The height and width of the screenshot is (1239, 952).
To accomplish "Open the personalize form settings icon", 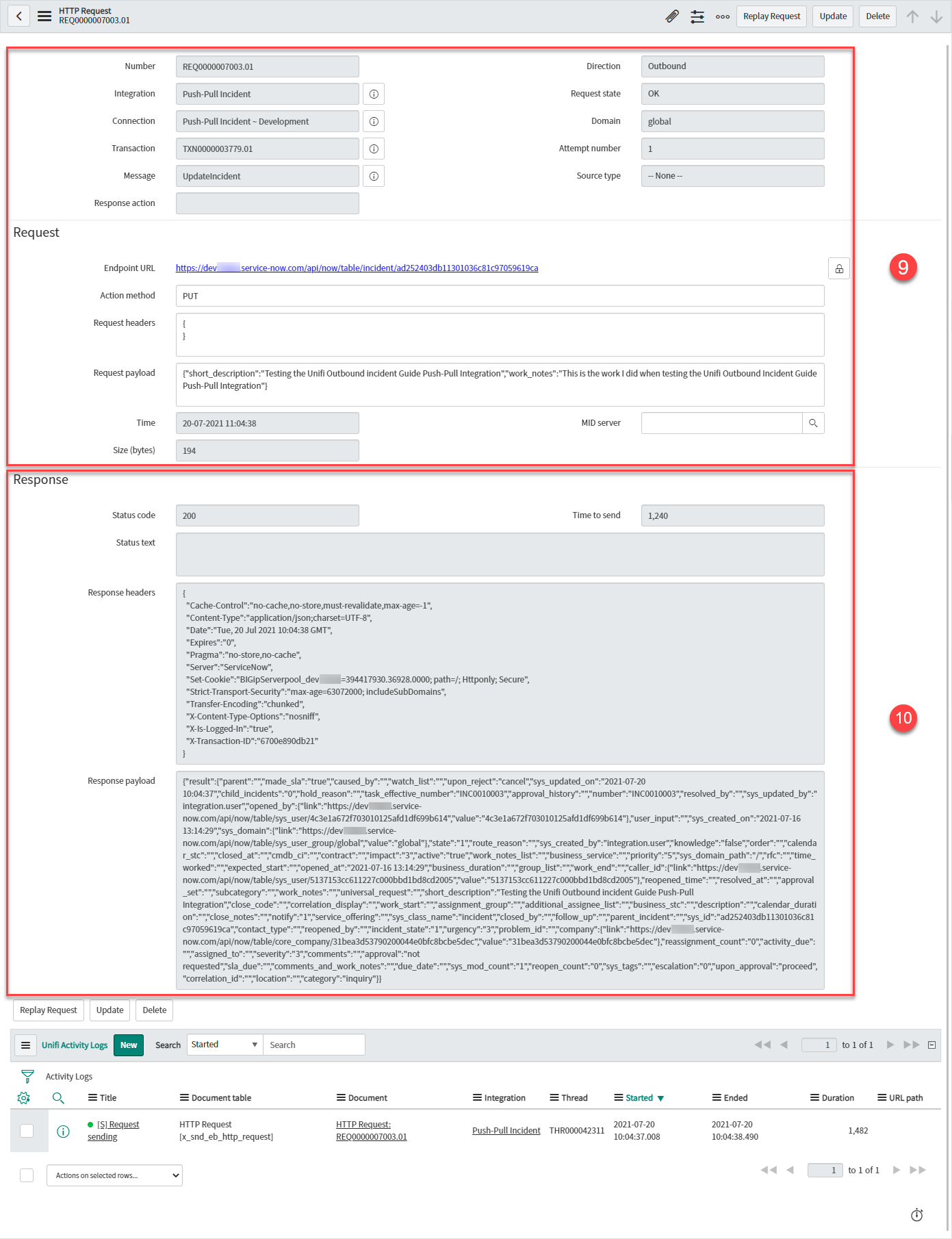I will pyautogui.click(x=697, y=16).
